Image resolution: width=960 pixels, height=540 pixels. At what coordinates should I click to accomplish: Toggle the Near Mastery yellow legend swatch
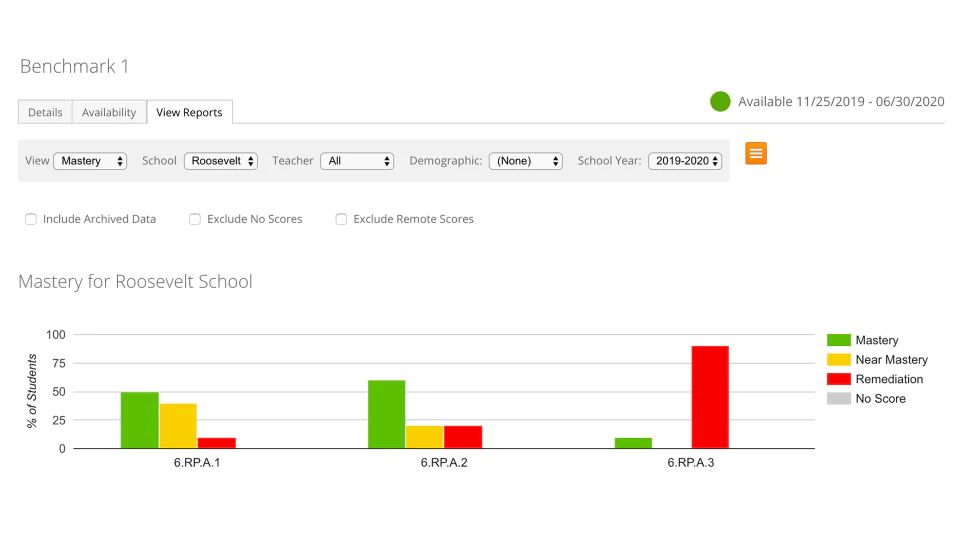[838, 359]
